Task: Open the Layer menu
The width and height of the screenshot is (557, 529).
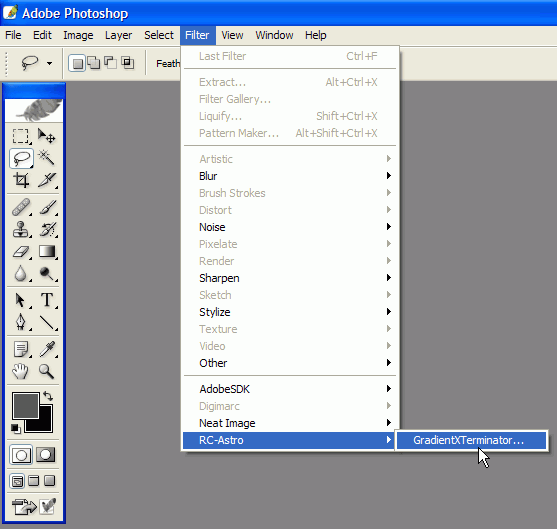Action: (x=118, y=35)
